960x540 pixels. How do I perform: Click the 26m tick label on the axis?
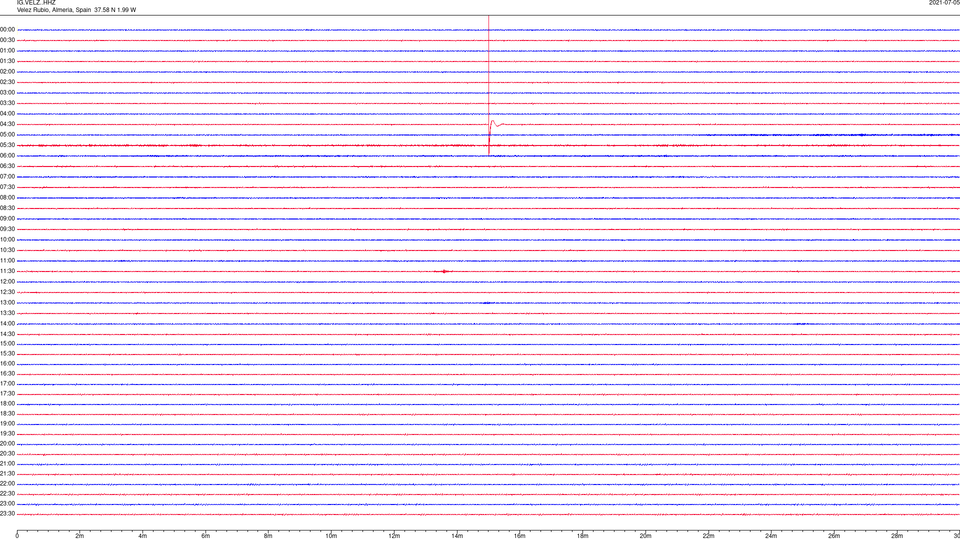point(834,536)
